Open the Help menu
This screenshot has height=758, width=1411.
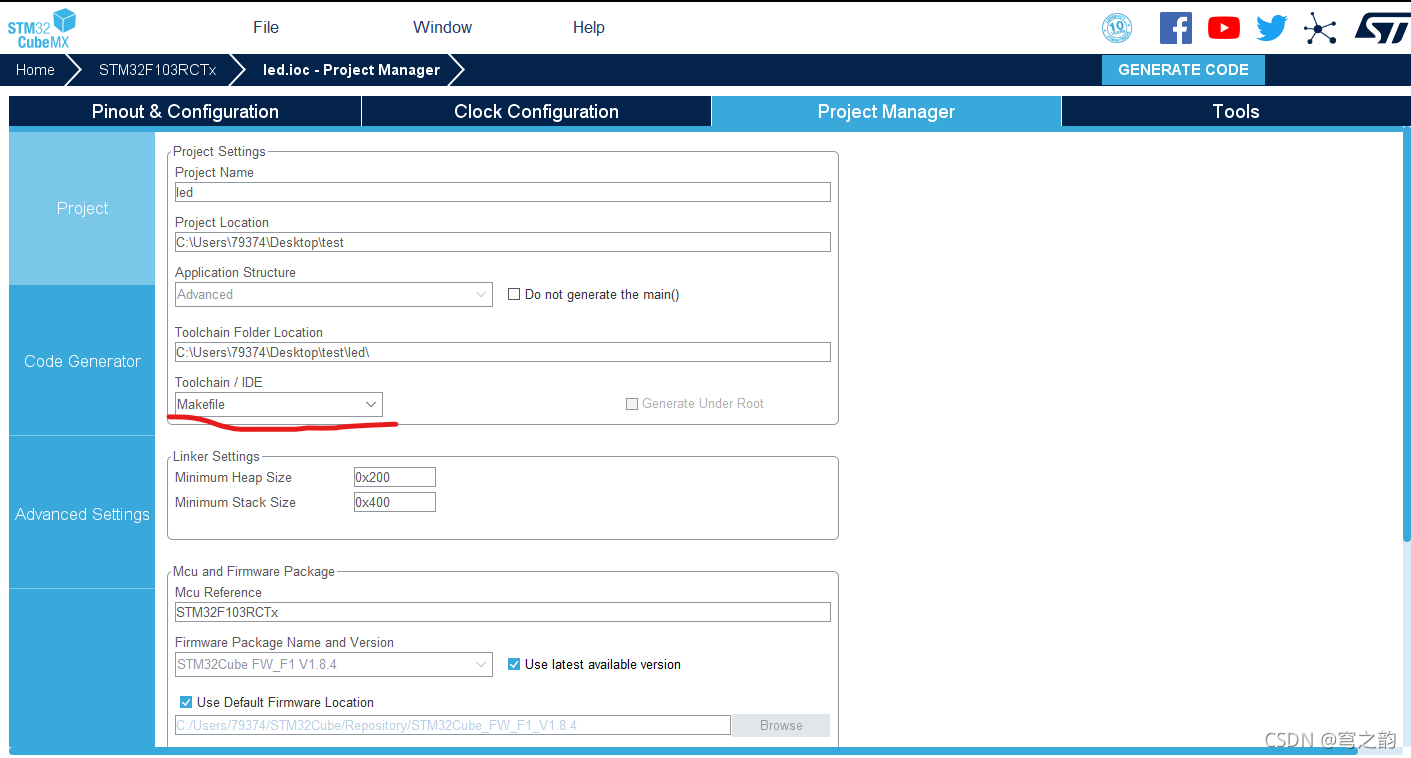(589, 28)
